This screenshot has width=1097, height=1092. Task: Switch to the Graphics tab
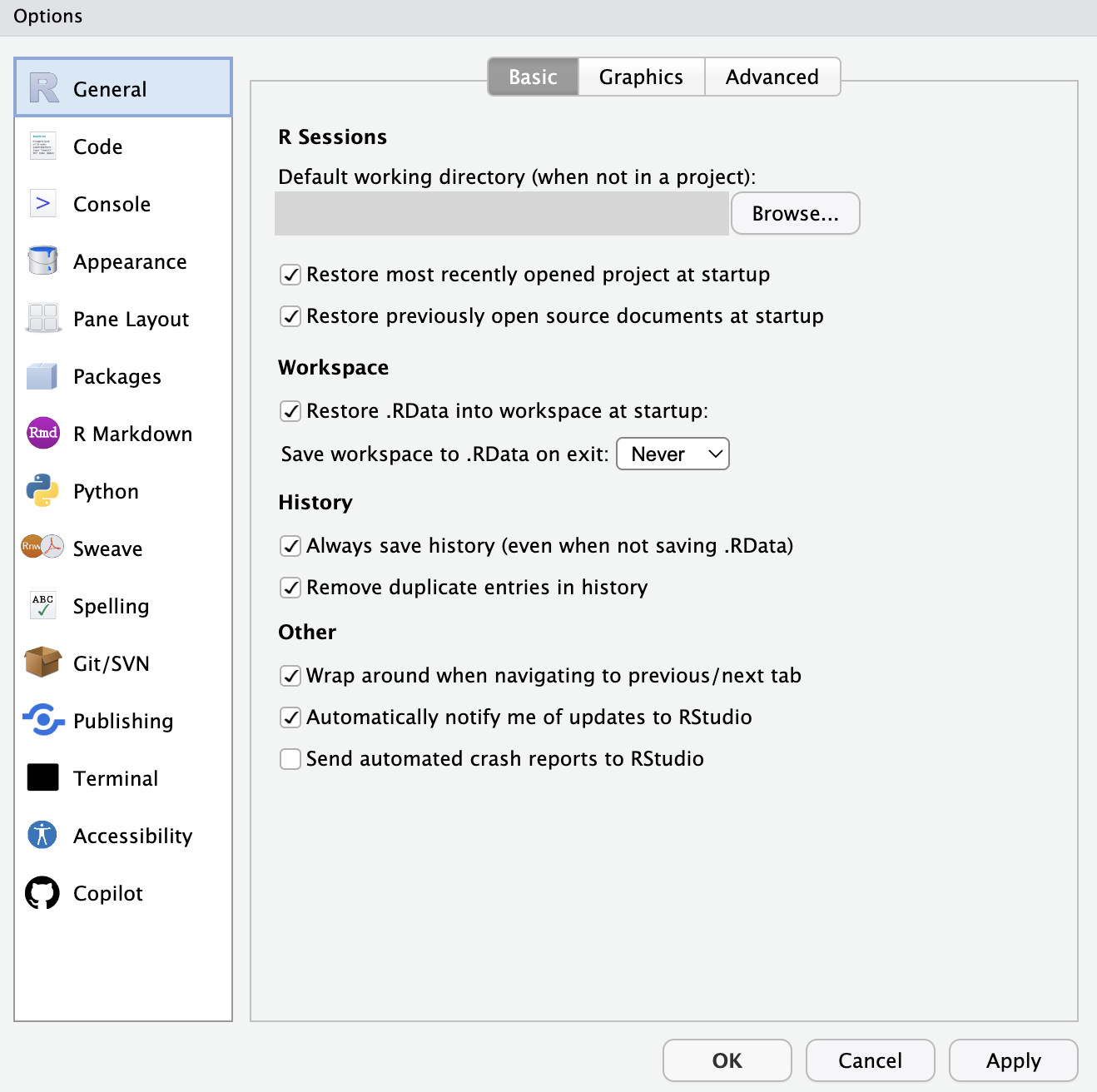click(x=641, y=77)
